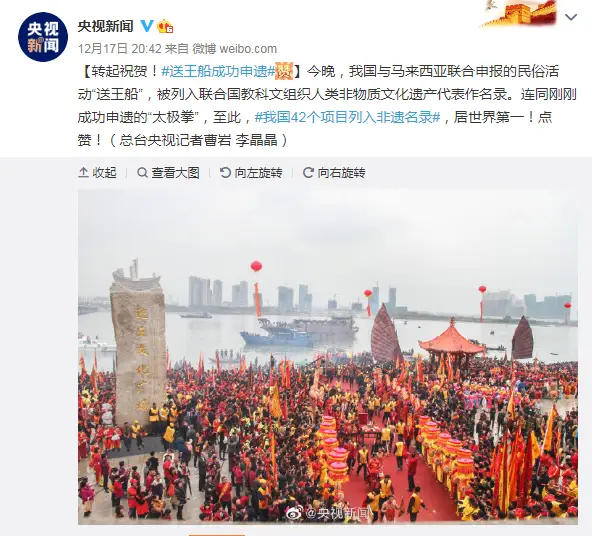Open the 央视新闻 round avatar logo
Screen dimensions: 592x536
(x=43, y=37)
